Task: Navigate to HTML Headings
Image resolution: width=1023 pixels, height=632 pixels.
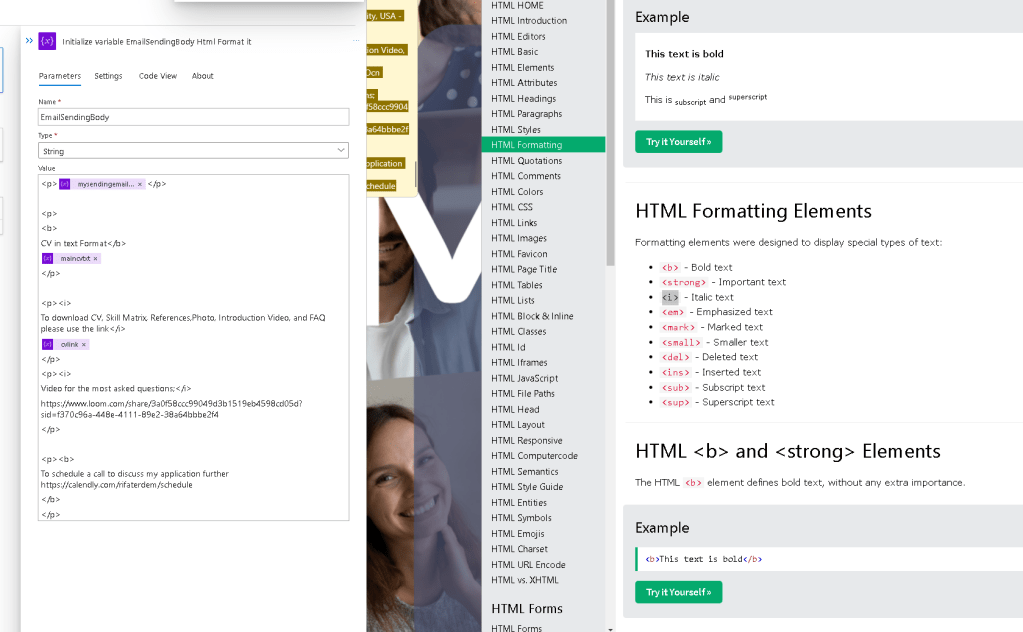Action: point(523,98)
